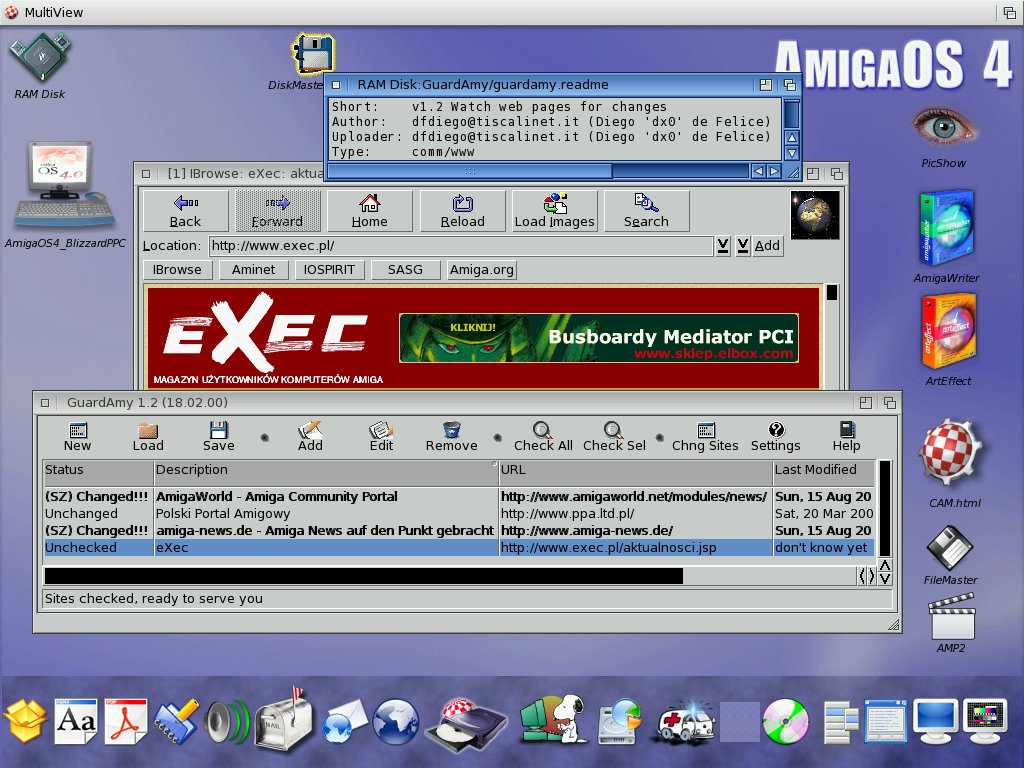Image resolution: width=1024 pixels, height=768 pixels.
Task: Open bookmark dropdown arrow beside Add
Action: coord(743,246)
